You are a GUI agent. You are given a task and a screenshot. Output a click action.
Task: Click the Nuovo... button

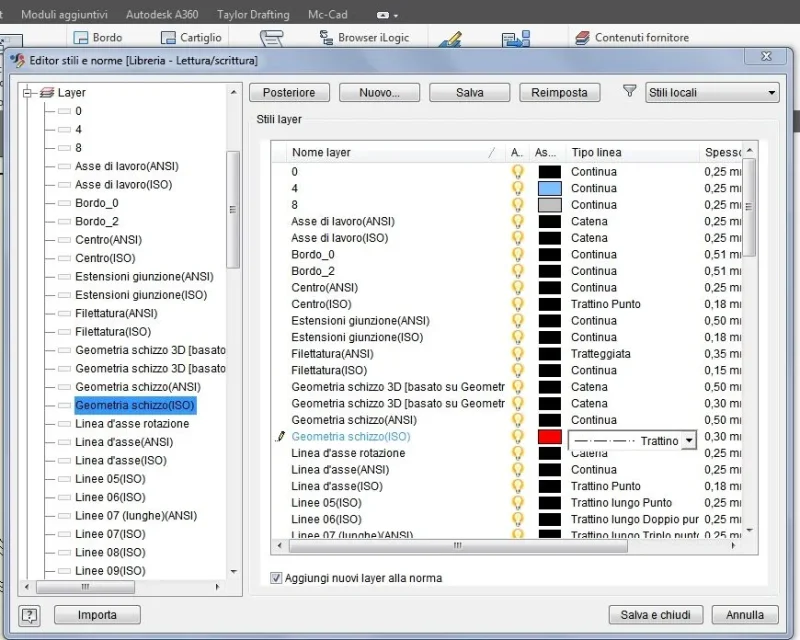tap(379, 92)
